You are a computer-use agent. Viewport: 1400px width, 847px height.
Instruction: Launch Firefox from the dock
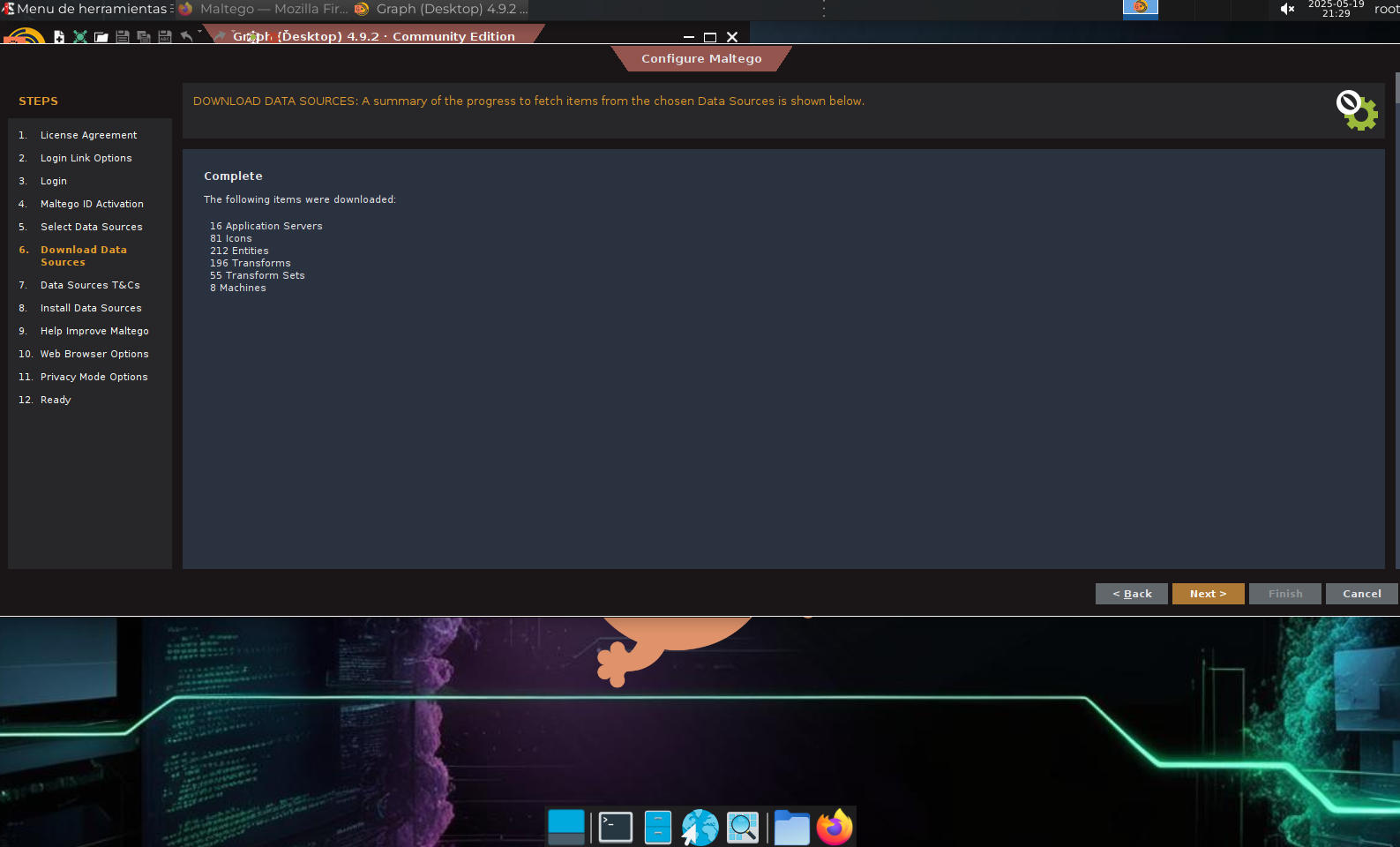click(x=835, y=828)
